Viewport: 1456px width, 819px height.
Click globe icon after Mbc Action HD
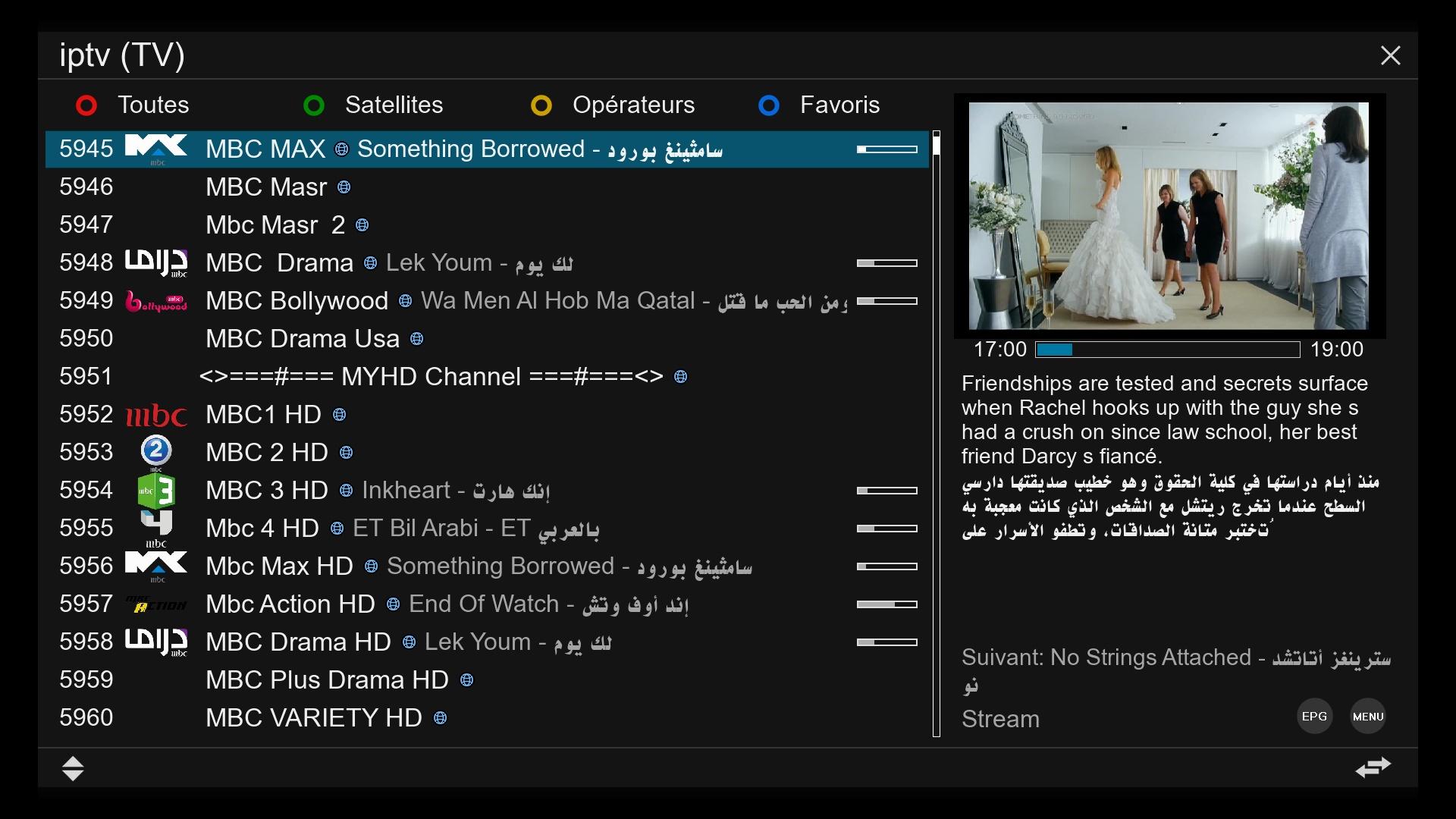pos(393,604)
